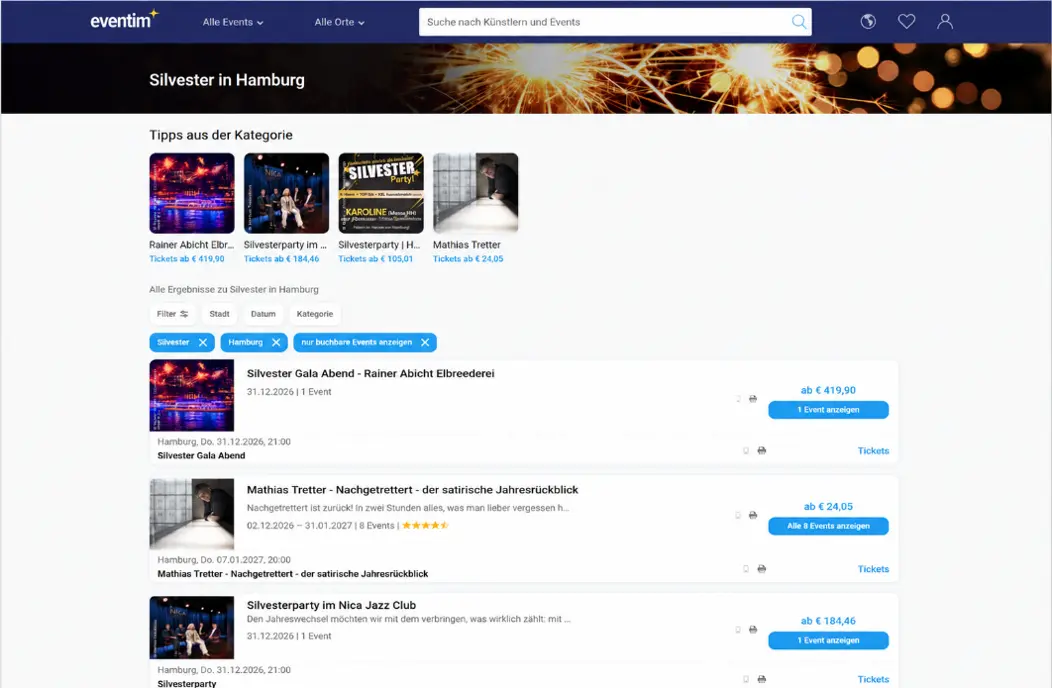Remove the Hamburg filter chip
Image resolution: width=1052 pixels, height=688 pixels.
(x=276, y=342)
